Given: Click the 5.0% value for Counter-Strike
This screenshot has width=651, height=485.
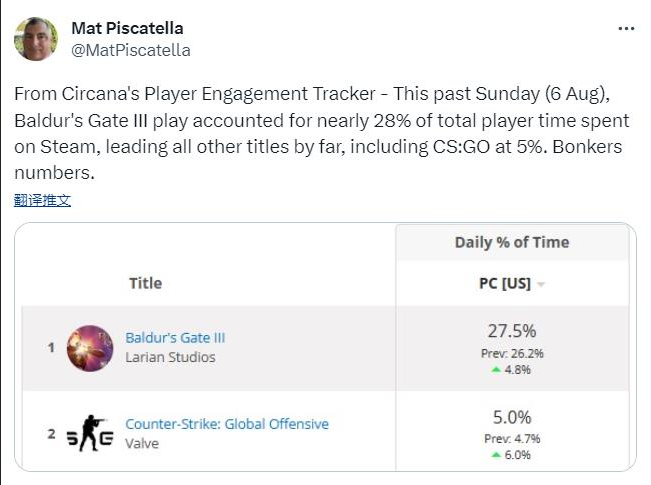Looking at the screenshot, I should [x=511, y=417].
